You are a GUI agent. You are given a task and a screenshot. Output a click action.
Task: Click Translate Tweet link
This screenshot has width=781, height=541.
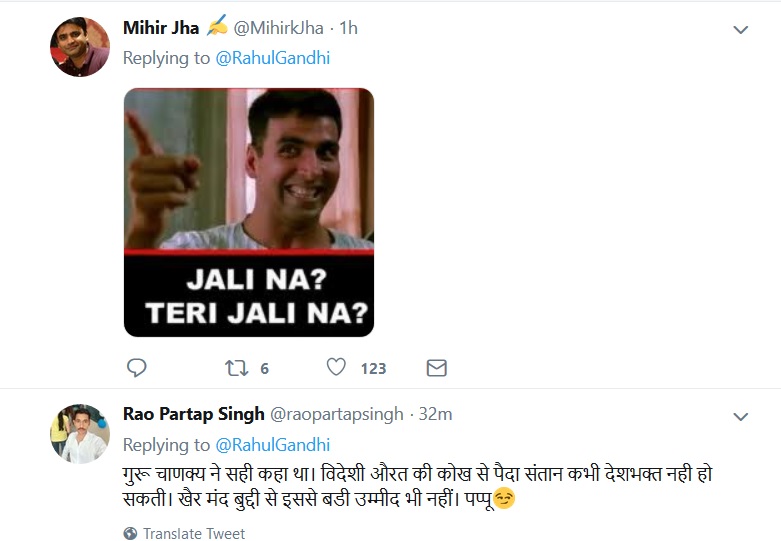(194, 534)
